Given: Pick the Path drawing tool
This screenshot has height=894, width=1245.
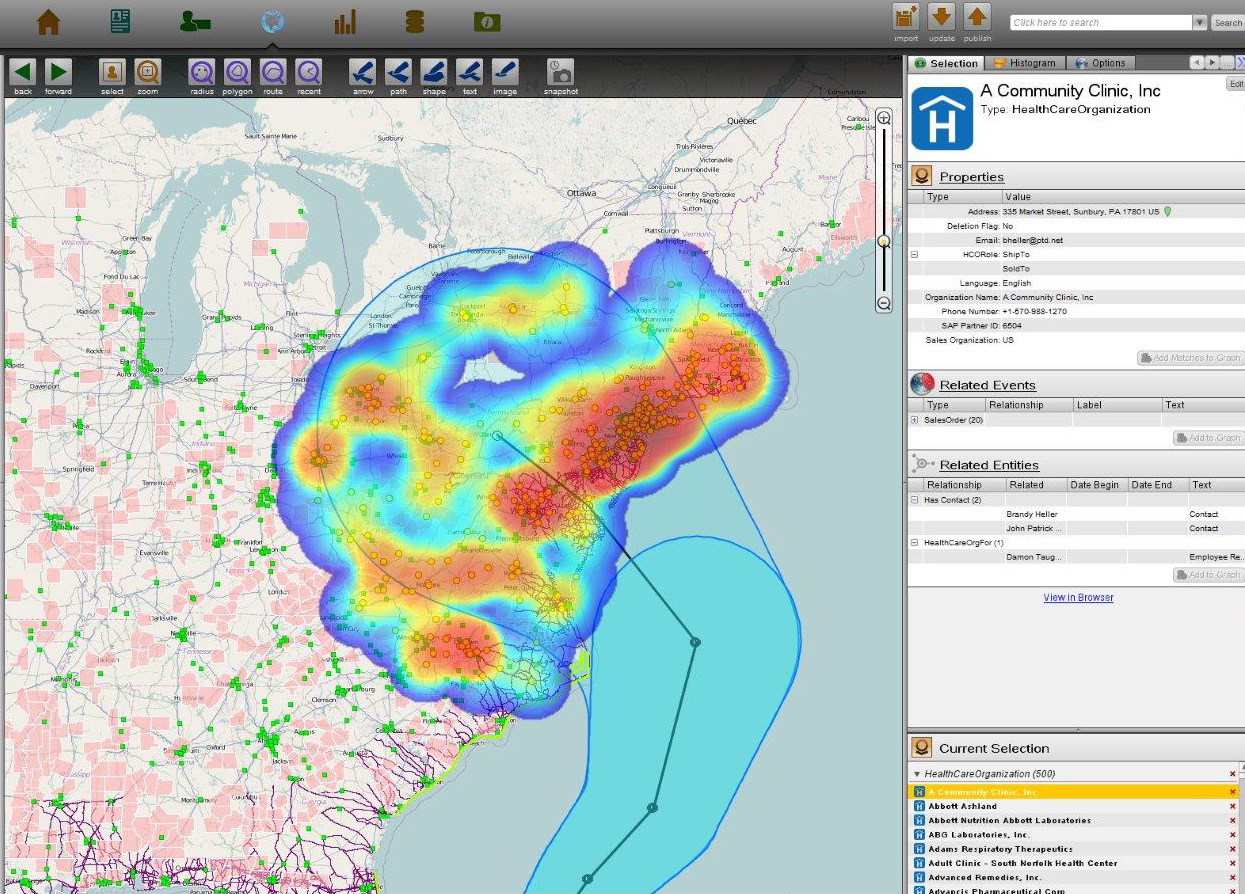Looking at the screenshot, I should coord(397,73).
